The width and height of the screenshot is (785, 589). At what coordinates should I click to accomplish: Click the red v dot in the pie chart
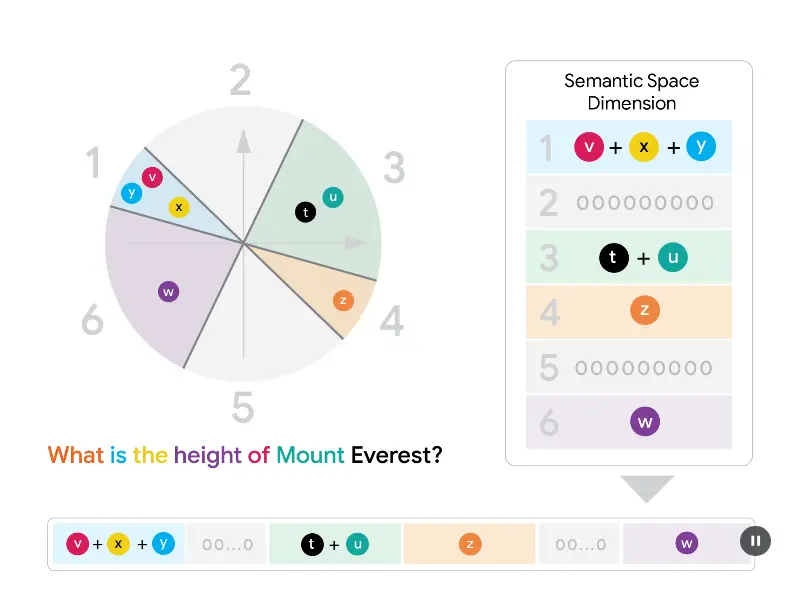pyautogui.click(x=153, y=177)
